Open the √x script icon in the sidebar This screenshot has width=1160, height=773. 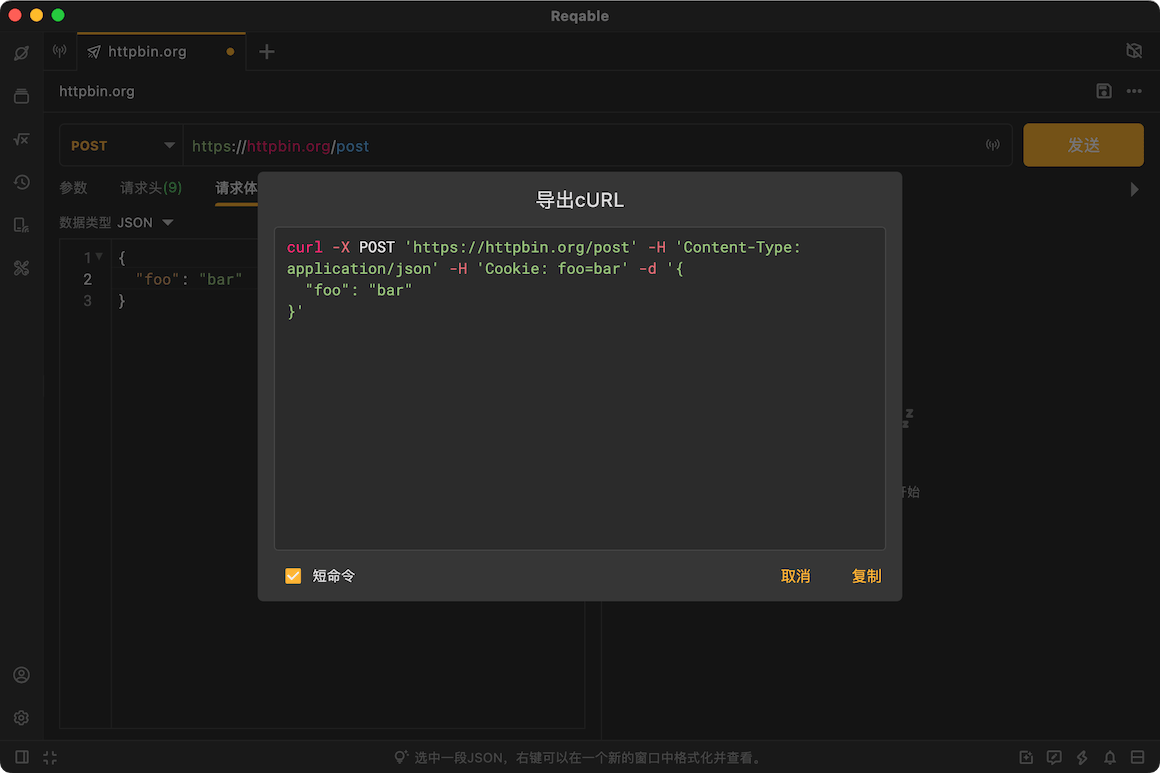click(x=21, y=138)
